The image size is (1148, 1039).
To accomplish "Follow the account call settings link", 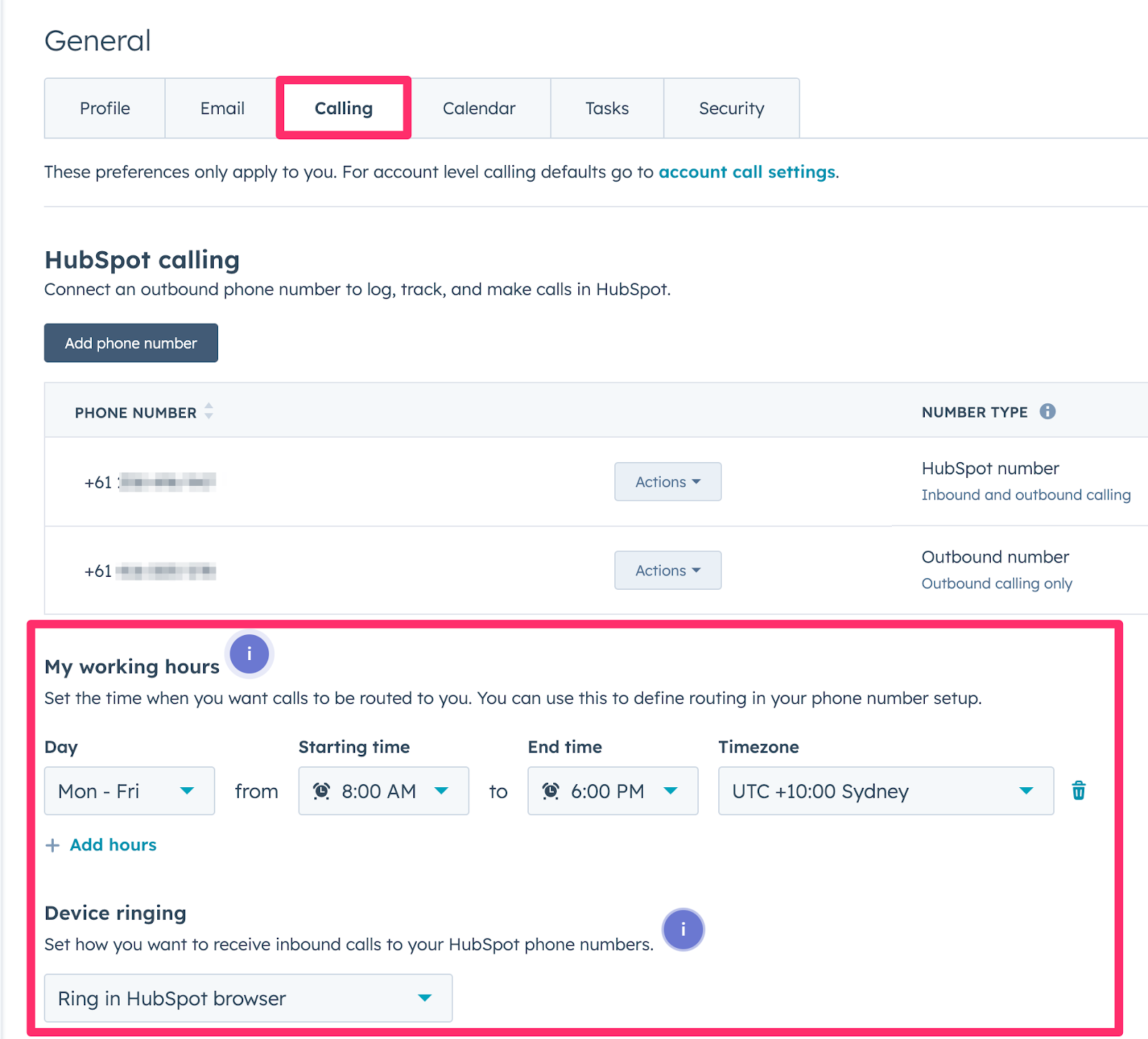I will click(747, 172).
